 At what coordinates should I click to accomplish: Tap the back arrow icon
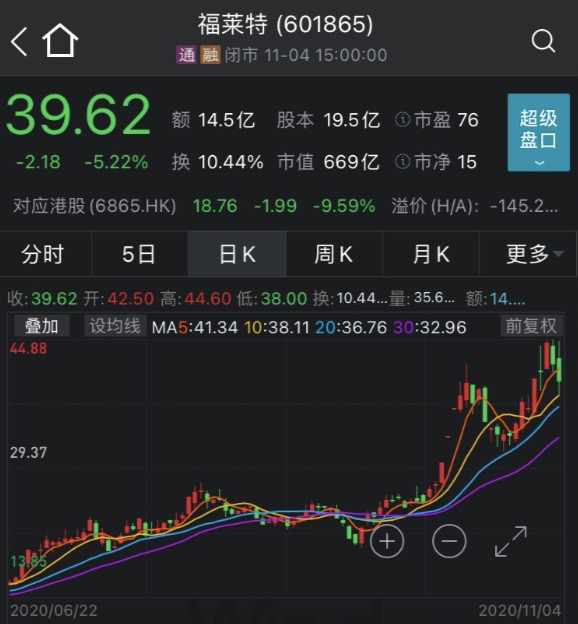pyautogui.click(x=19, y=41)
